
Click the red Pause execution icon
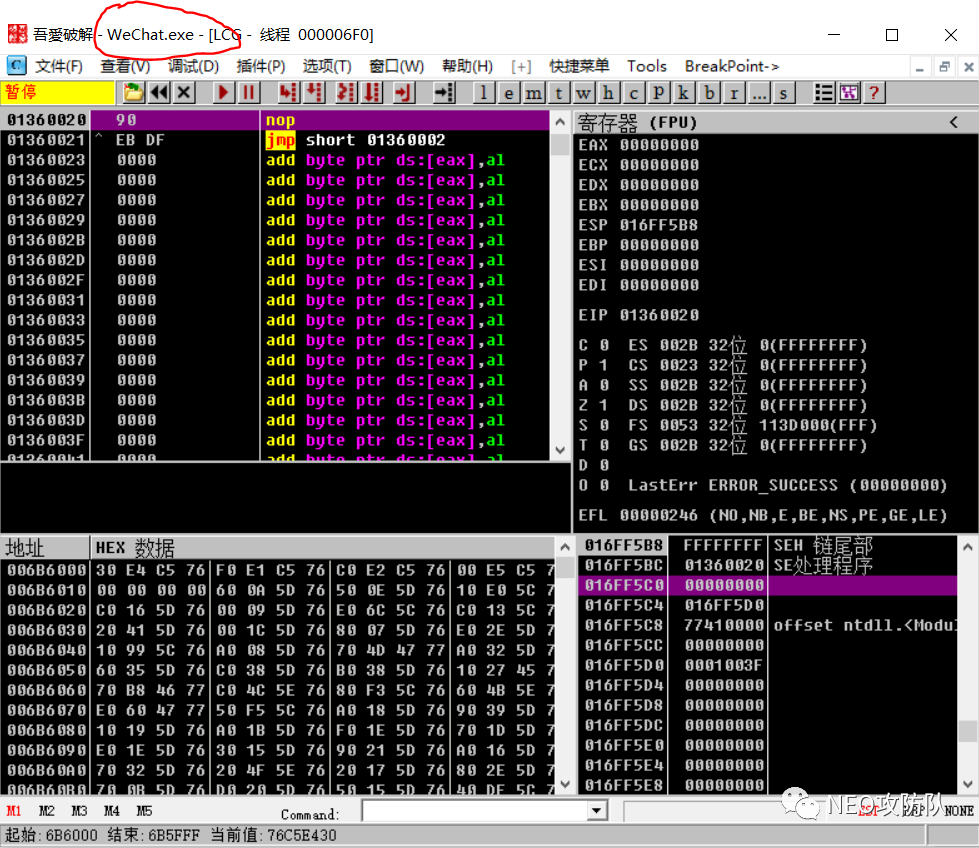point(248,93)
